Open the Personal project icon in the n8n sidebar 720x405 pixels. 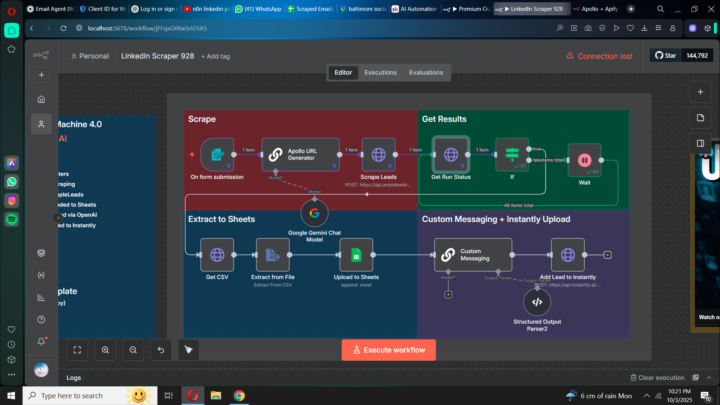tap(41, 124)
